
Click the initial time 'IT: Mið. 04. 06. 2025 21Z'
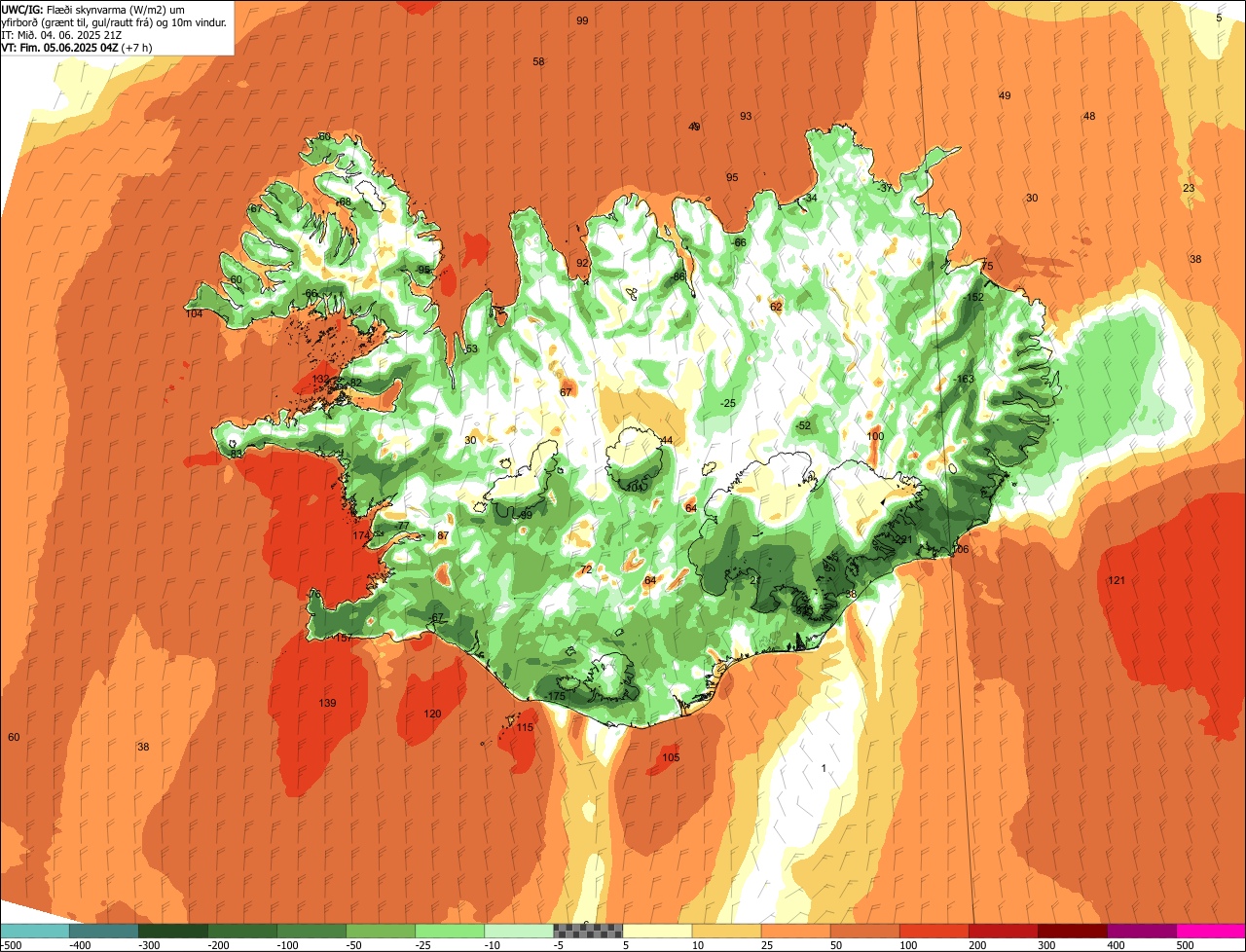(x=61, y=34)
